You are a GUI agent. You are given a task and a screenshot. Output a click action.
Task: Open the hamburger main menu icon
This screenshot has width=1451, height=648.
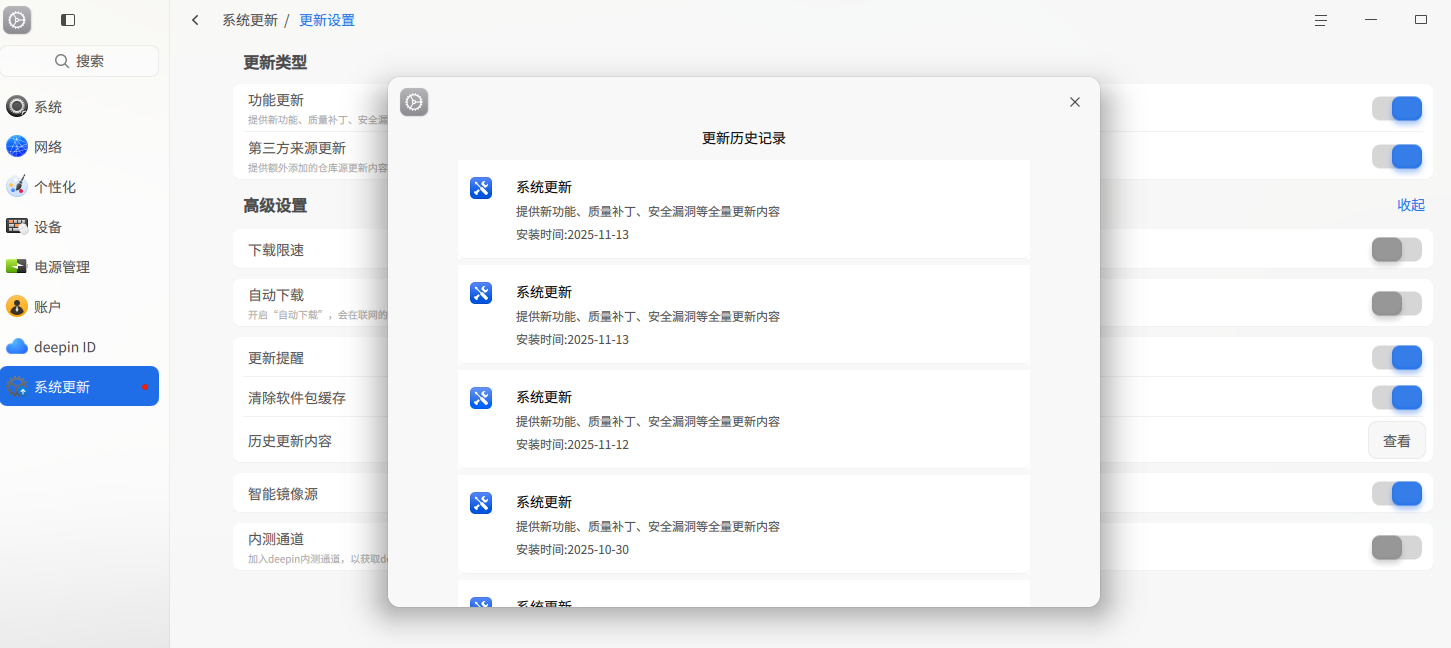(x=1321, y=20)
